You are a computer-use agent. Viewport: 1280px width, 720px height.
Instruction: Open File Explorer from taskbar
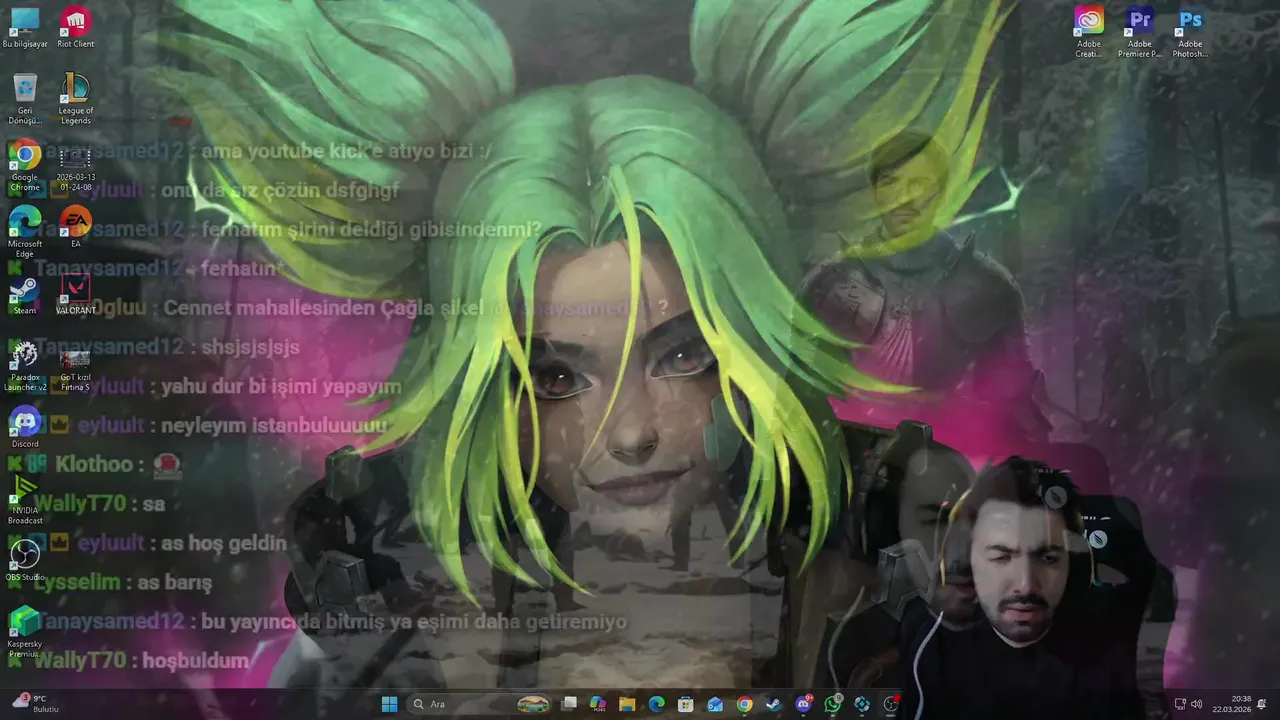627,704
